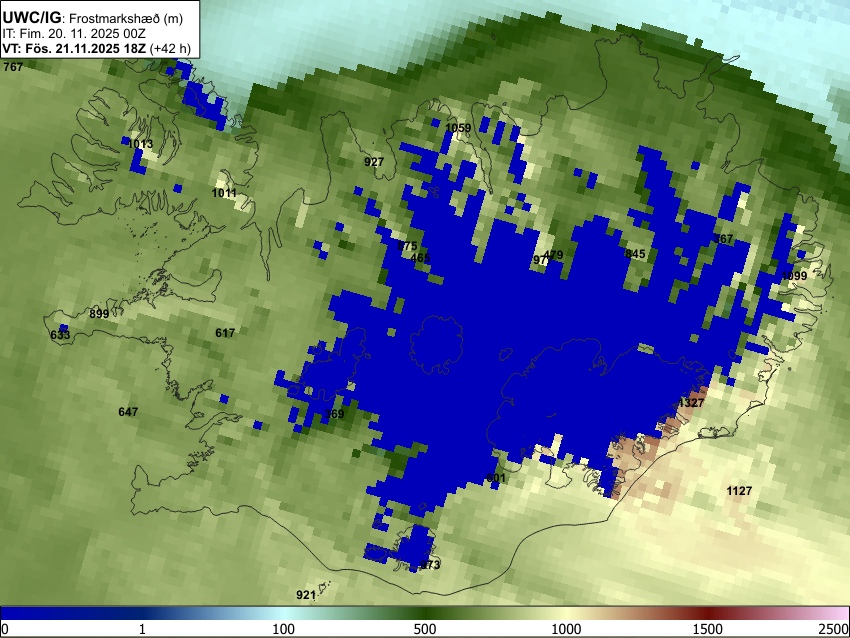Screen dimensions: 850x638
Task: Click the map value 479
Action: (x=553, y=255)
